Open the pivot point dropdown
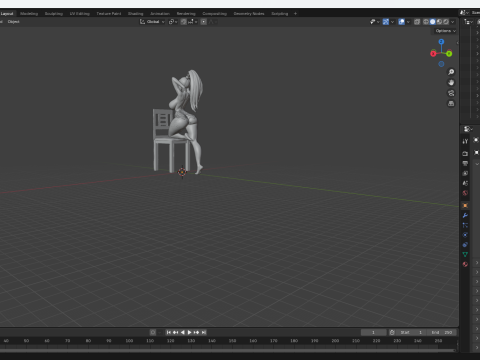This screenshot has height=360, width=480. (x=173, y=22)
